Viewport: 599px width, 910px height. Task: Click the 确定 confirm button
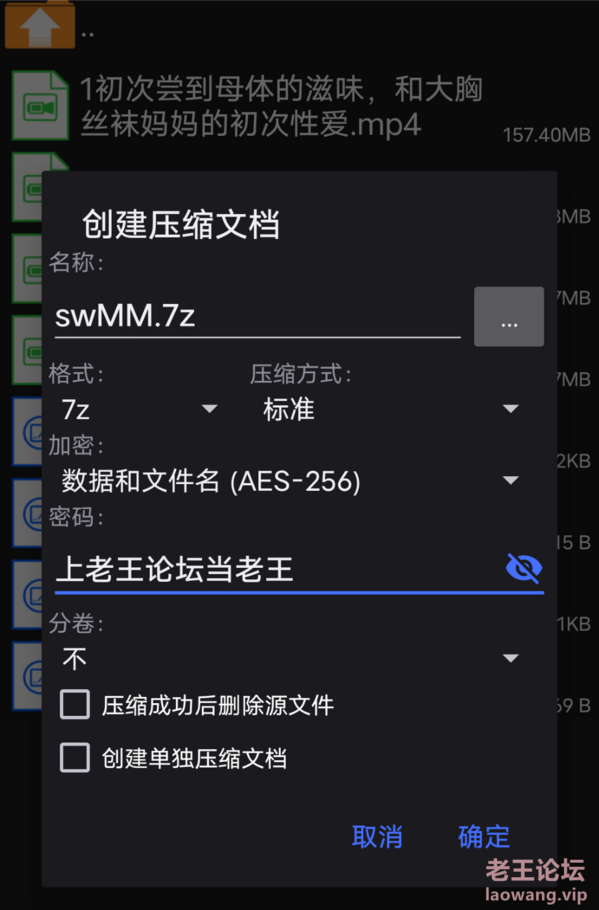pos(483,836)
